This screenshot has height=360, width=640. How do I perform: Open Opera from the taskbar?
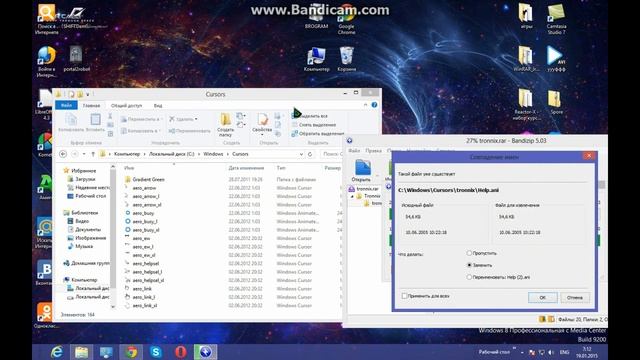coord(181,352)
